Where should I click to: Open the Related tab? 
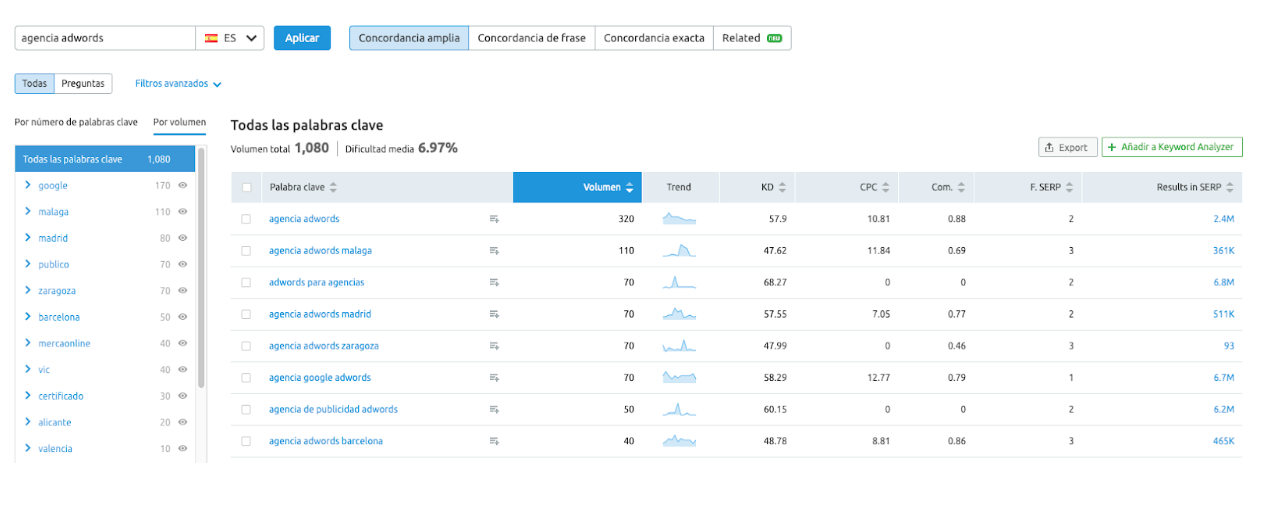(752, 38)
